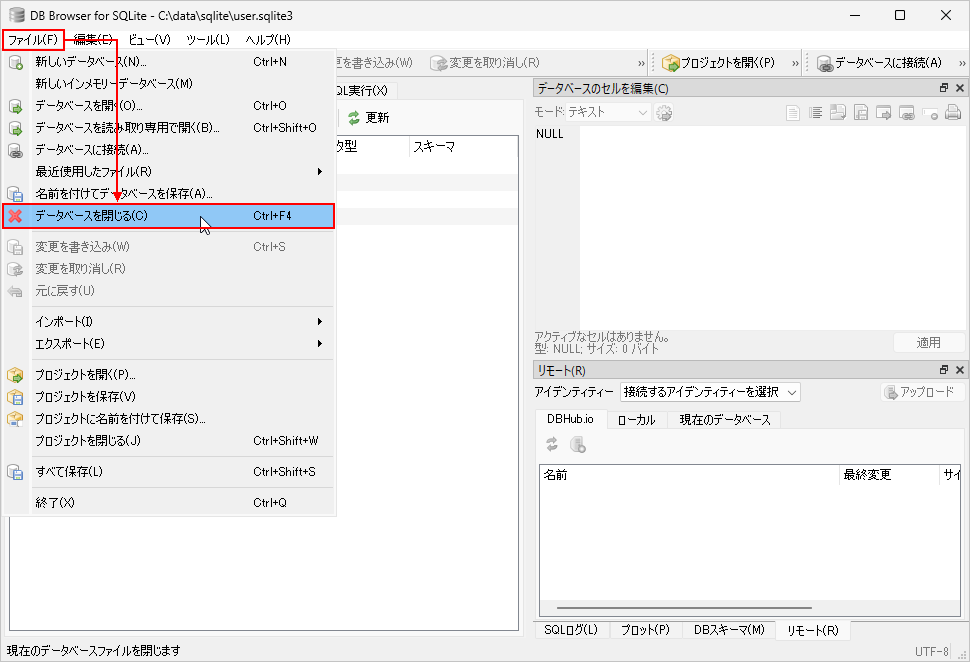Click the window-with-chain link icon in cell editor toolbar
Image resolution: width=970 pixels, height=662 pixels.
pos(907,113)
